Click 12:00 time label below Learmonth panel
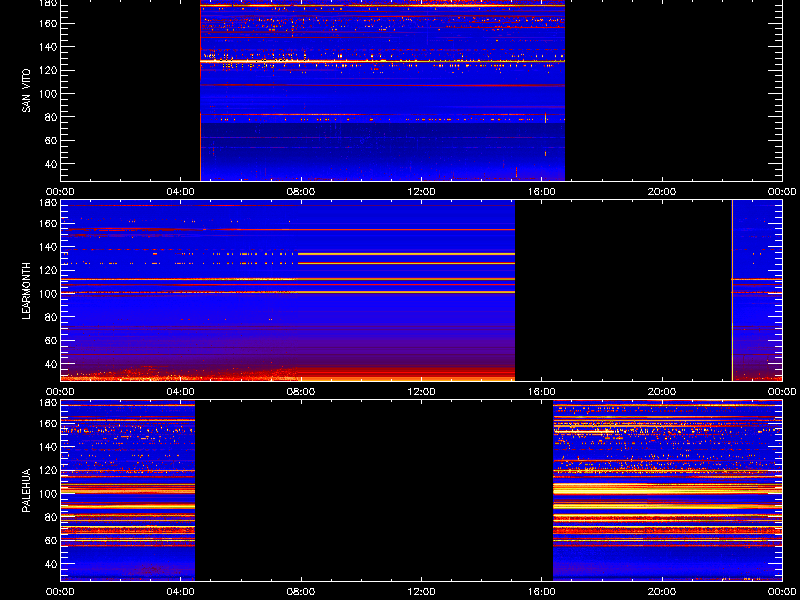 coord(421,392)
